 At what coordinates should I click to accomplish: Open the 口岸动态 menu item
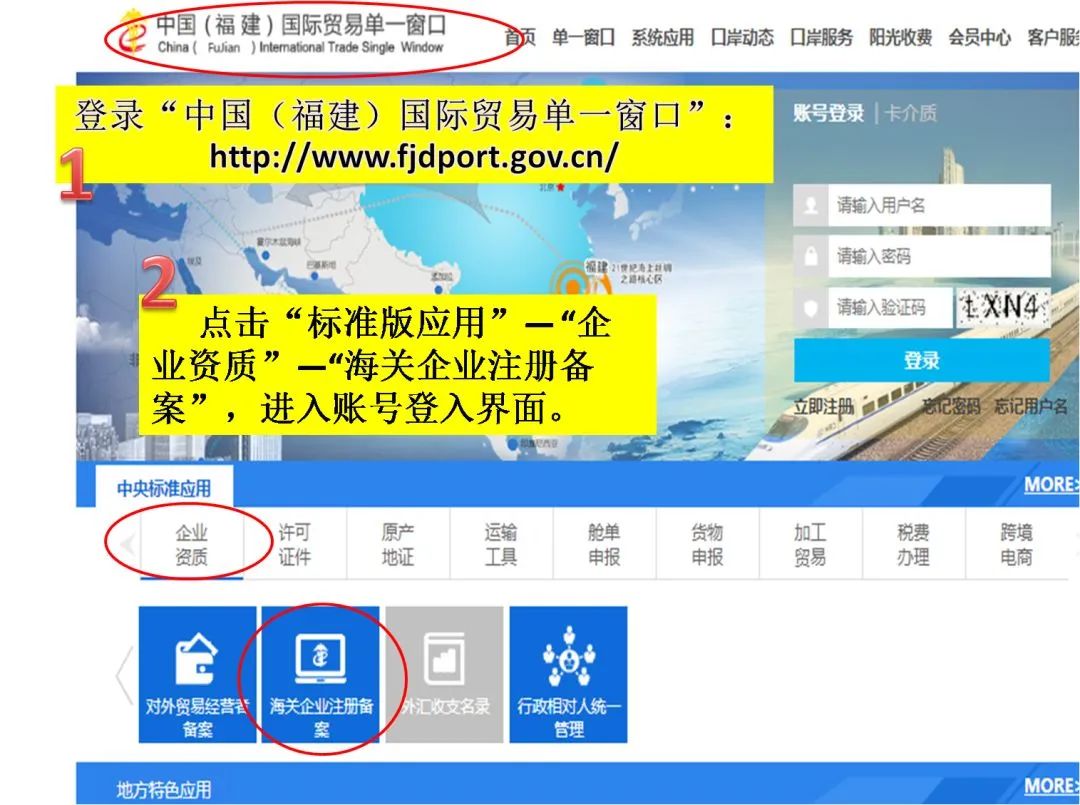click(741, 38)
